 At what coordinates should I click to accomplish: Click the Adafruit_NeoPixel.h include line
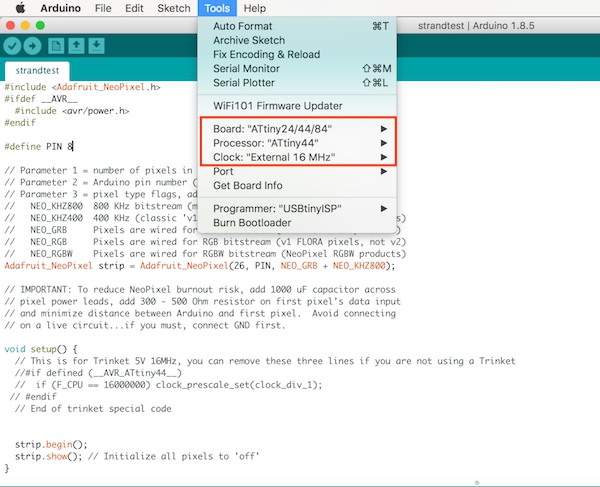(x=82, y=87)
